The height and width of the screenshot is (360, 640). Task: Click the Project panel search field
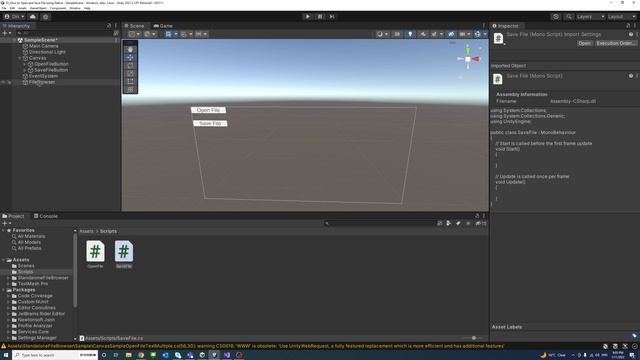(380, 223)
